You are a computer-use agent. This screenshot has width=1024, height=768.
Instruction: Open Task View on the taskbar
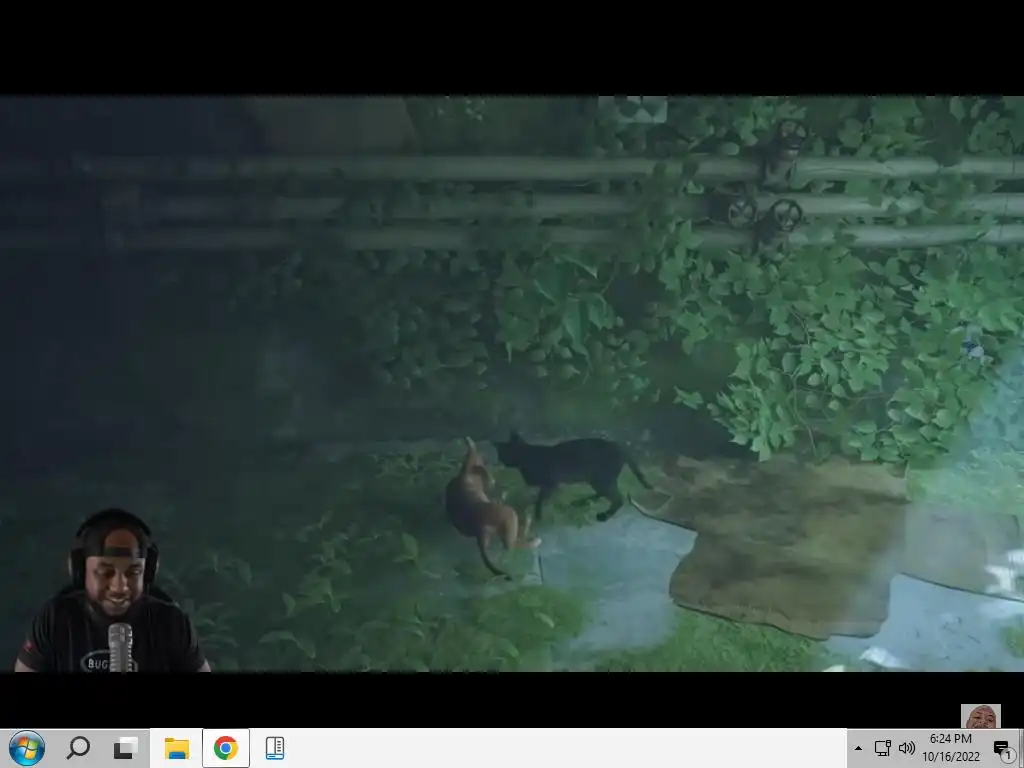click(125, 748)
